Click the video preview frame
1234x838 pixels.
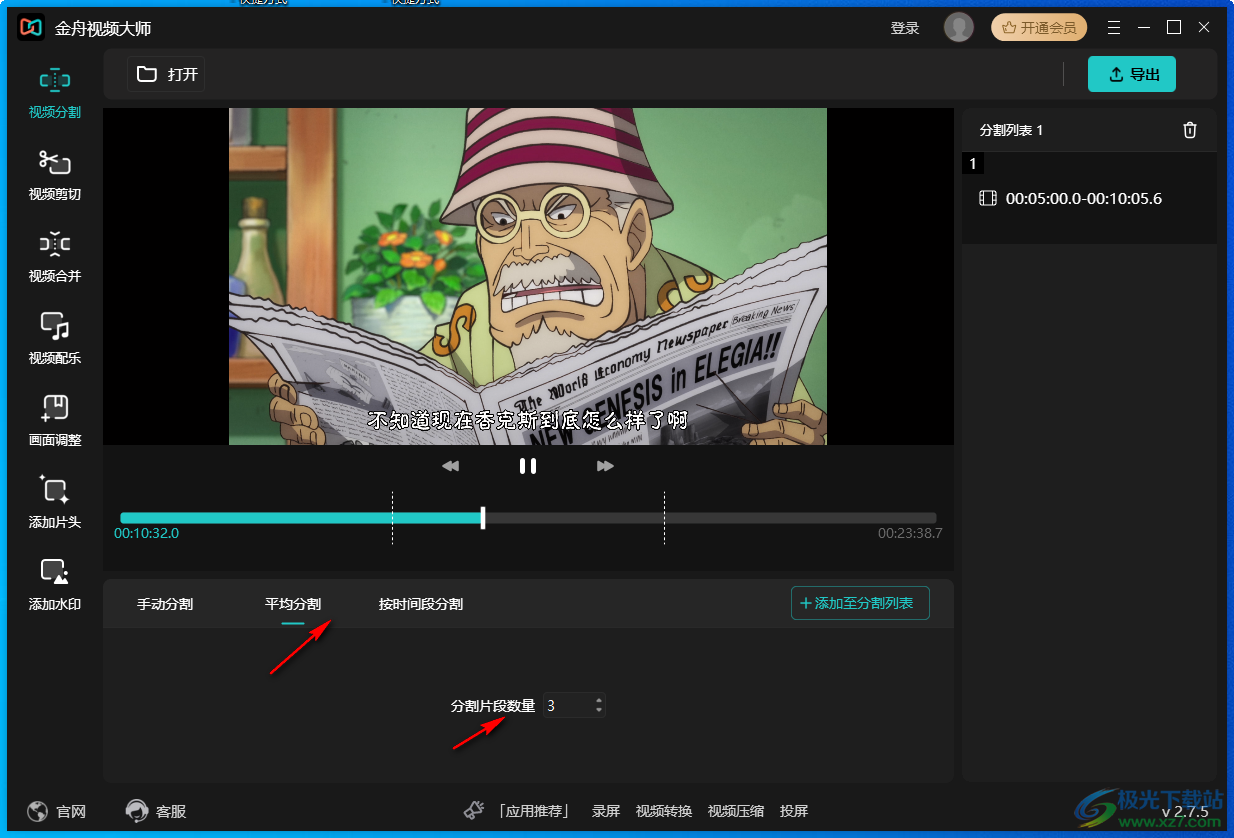click(x=528, y=276)
